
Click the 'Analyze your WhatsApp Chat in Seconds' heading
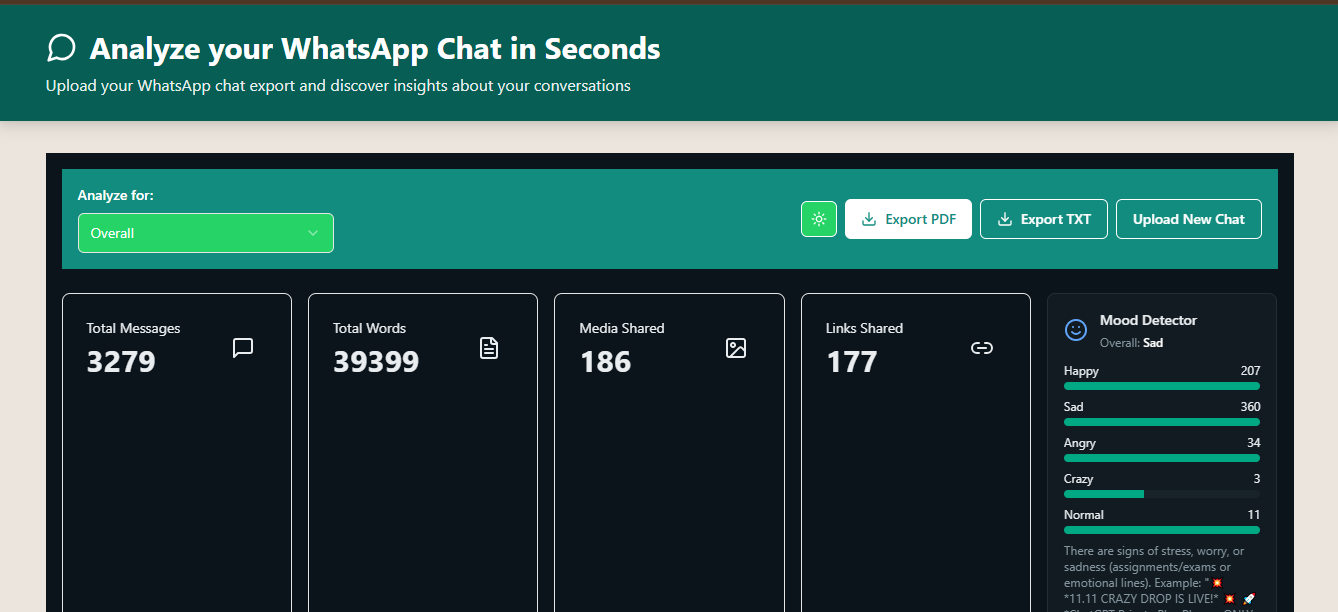click(x=375, y=48)
